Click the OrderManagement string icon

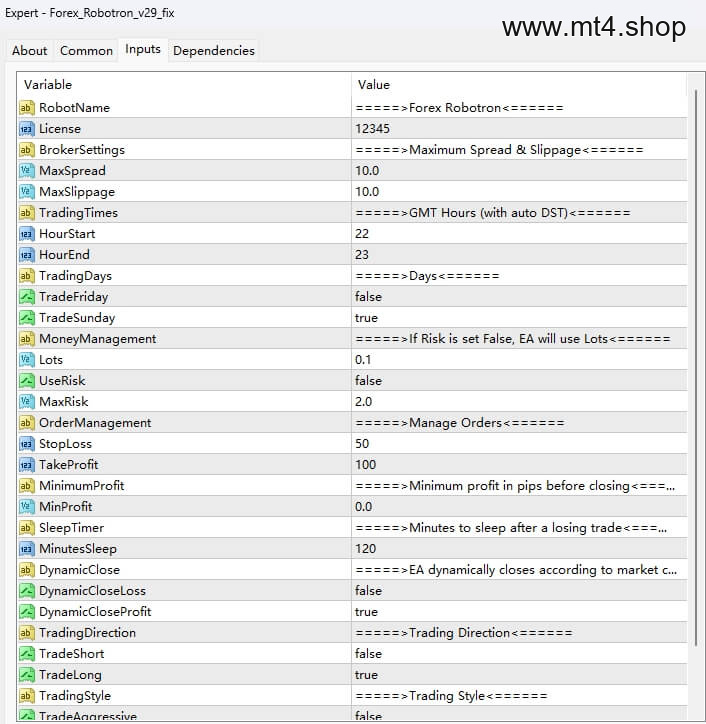[x=27, y=423]
